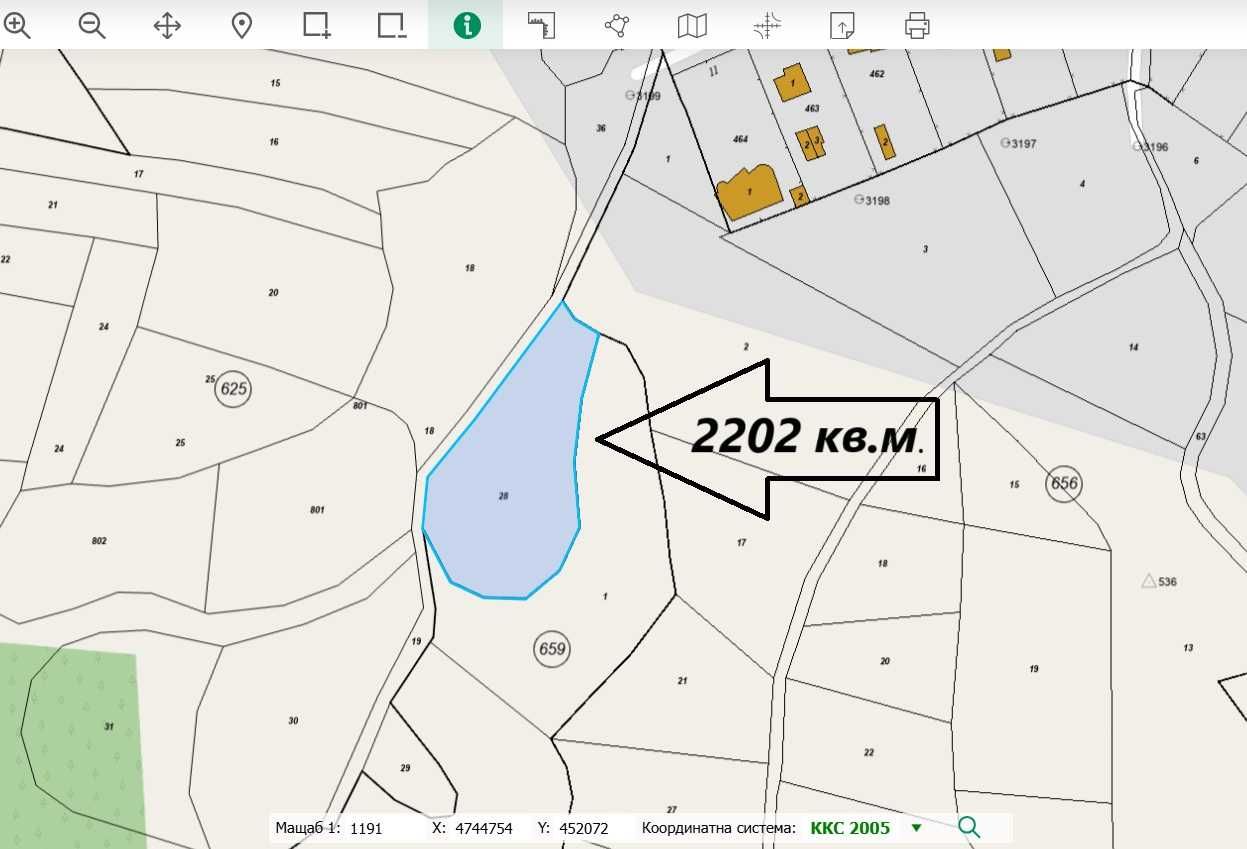Click the zoom out magnifier tool
The width and height of the screenshot is (1247, 849).
coord(92,25)
